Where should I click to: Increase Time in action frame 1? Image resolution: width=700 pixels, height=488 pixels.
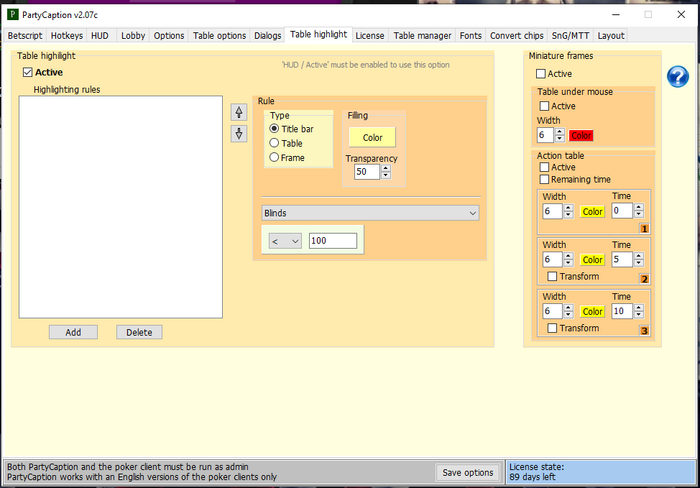pos(639,208)
